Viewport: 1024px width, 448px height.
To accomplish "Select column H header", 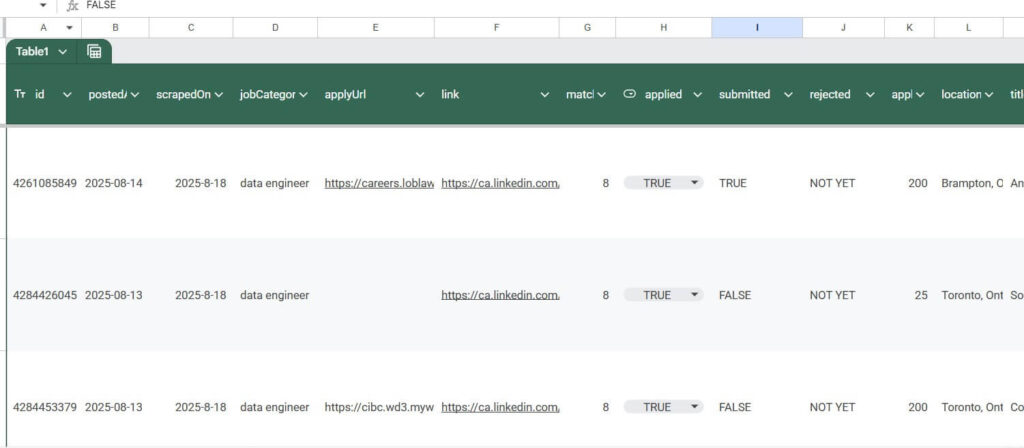I will 663,28.
